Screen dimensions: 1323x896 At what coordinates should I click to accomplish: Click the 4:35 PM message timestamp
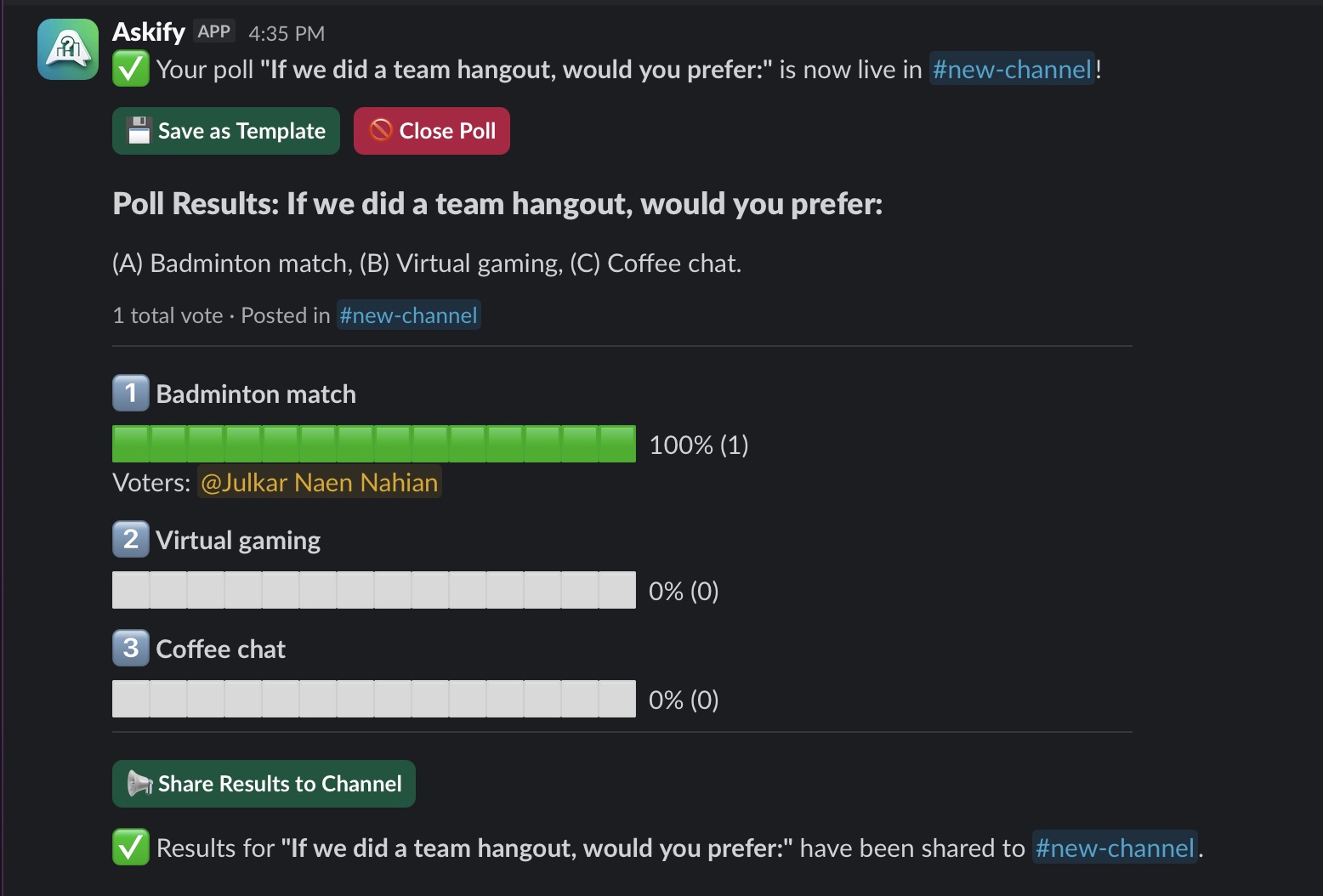[286, 33]
